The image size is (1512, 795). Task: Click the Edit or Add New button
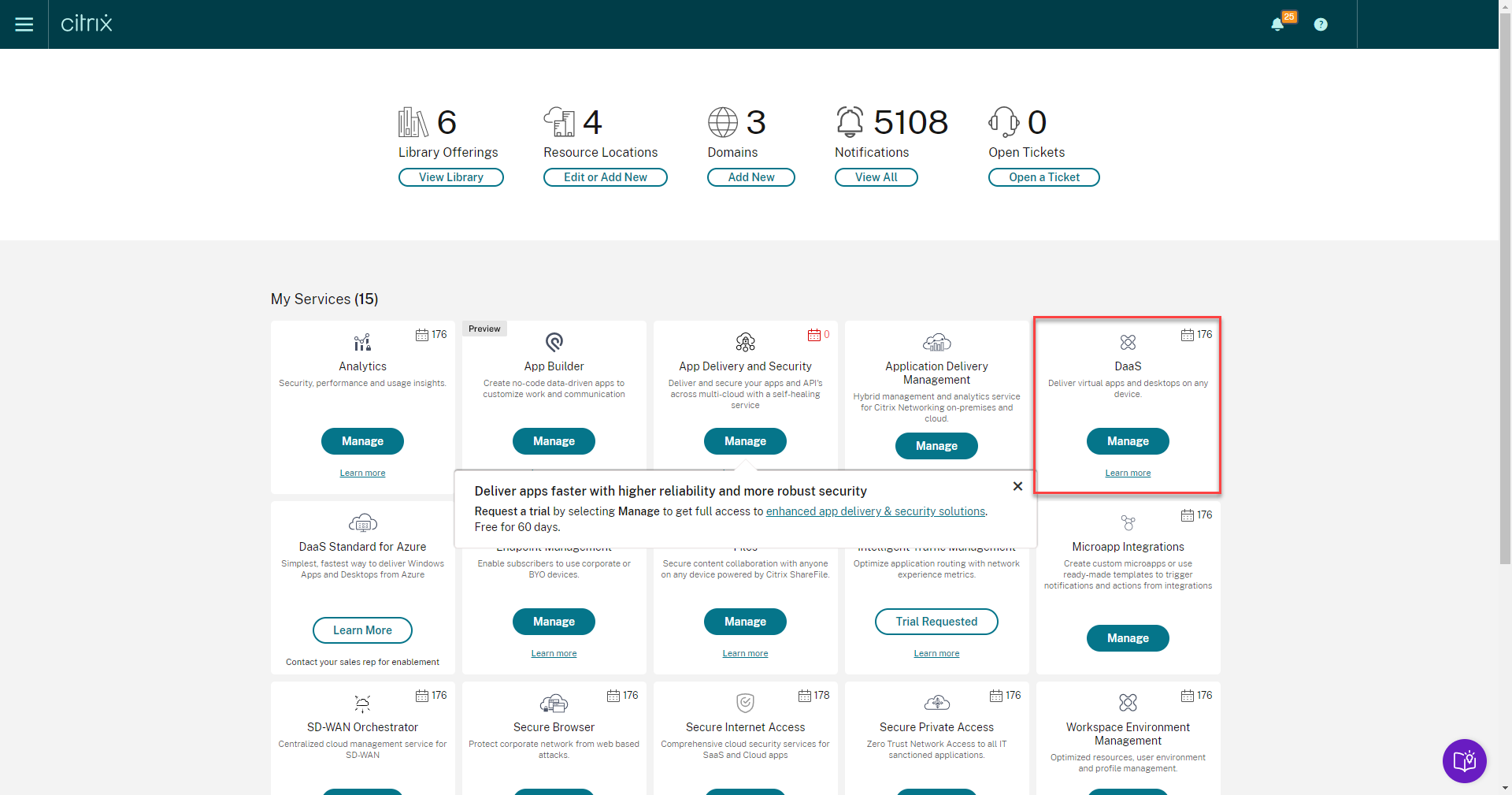point(606,177)
